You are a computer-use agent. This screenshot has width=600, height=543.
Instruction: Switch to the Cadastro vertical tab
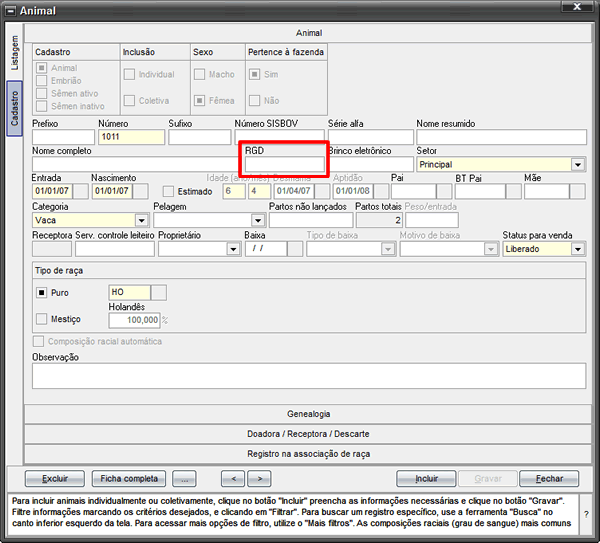pos(15,108)
